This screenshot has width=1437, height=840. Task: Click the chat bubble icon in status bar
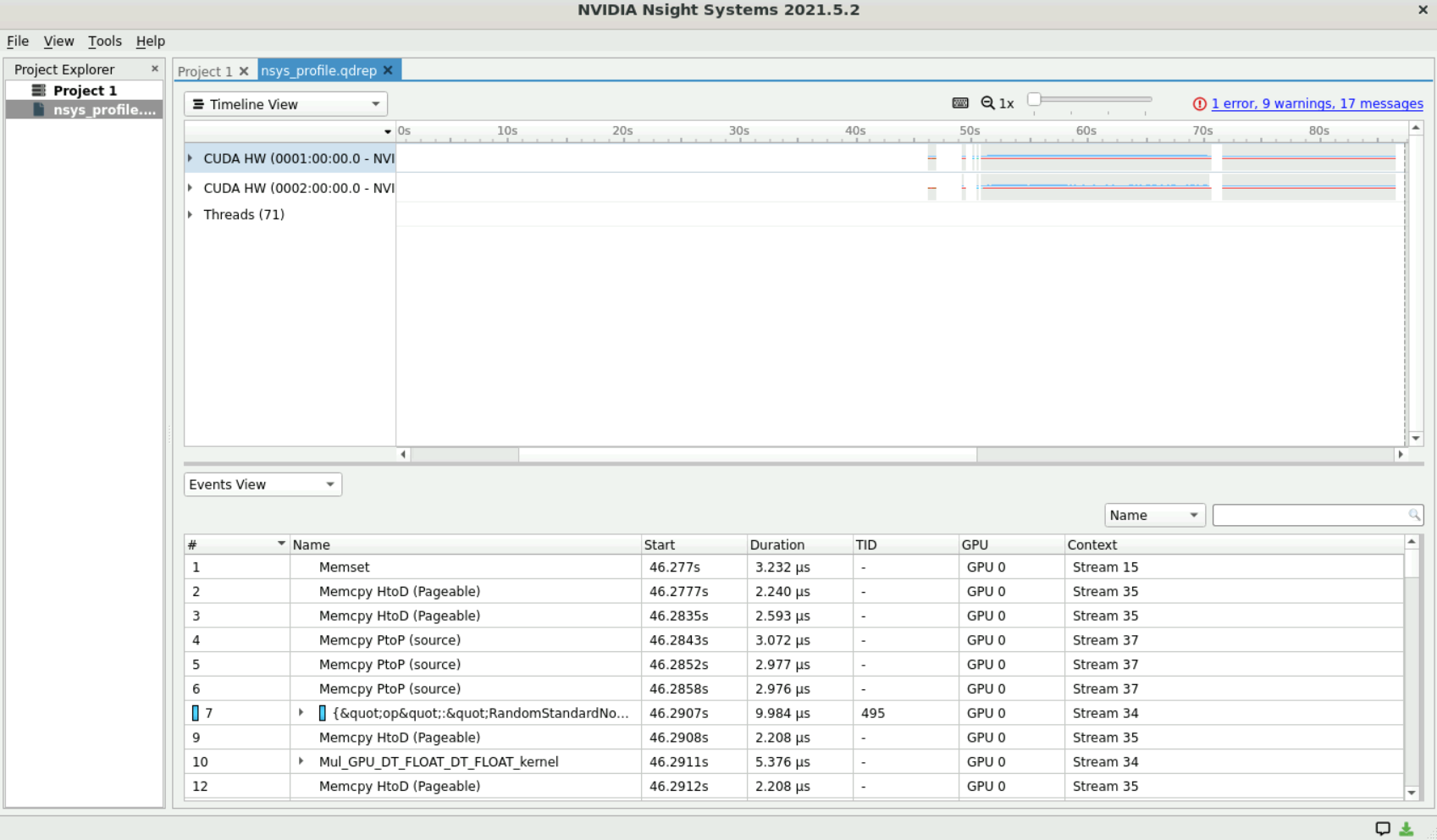1382,829
